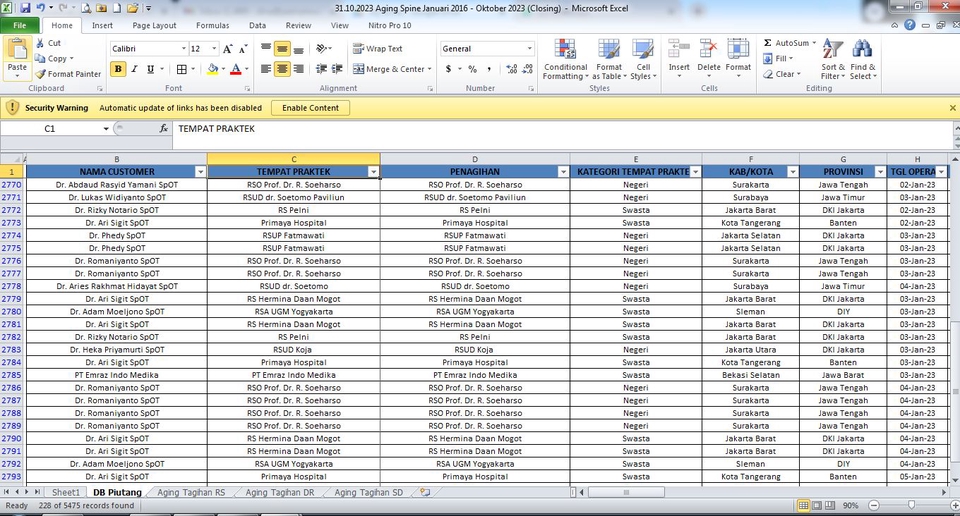Click the Delete cells icon
Screen dimensions: 960x516
pos(708,49)
